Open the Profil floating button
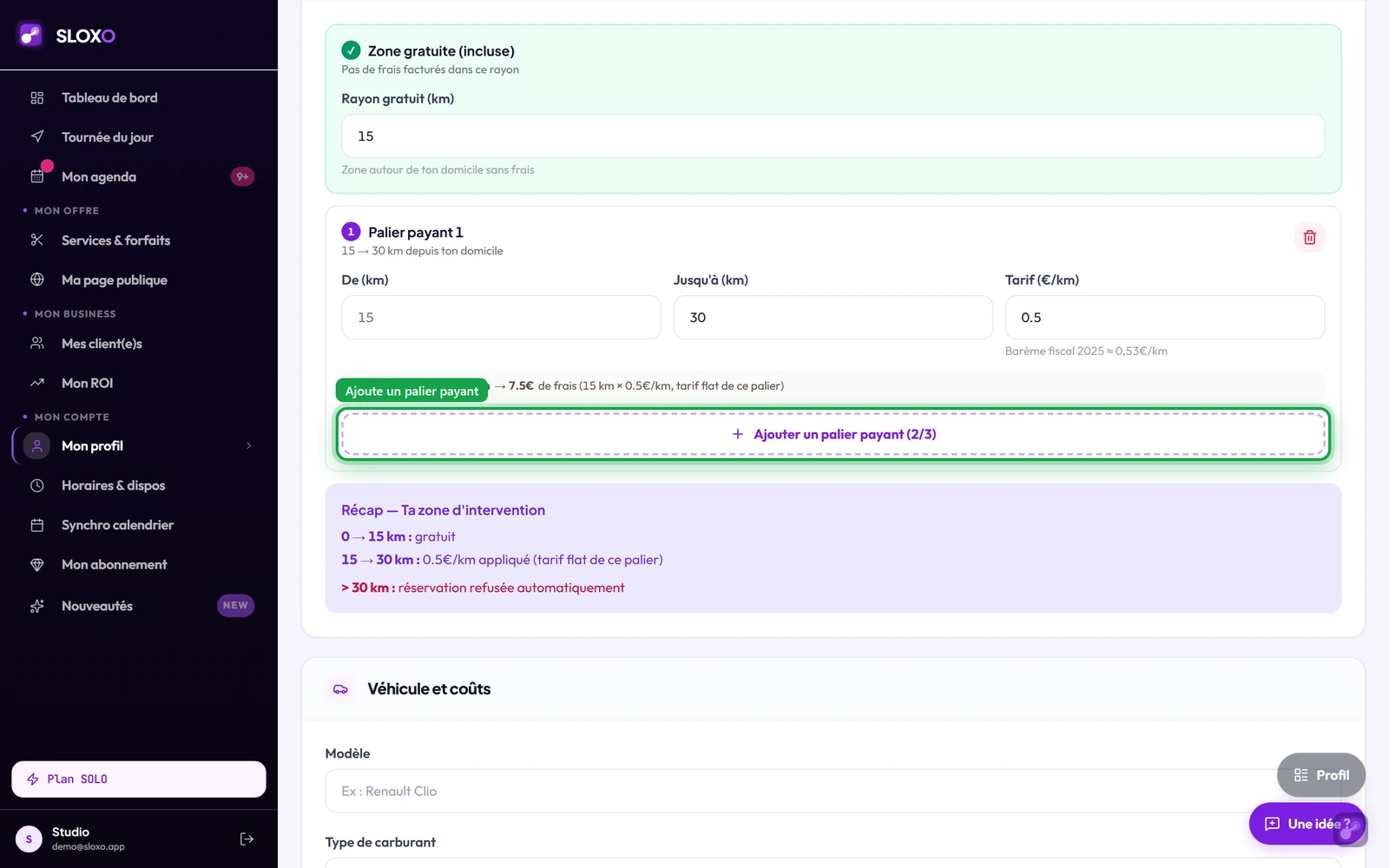 [x=1321, y=775]
